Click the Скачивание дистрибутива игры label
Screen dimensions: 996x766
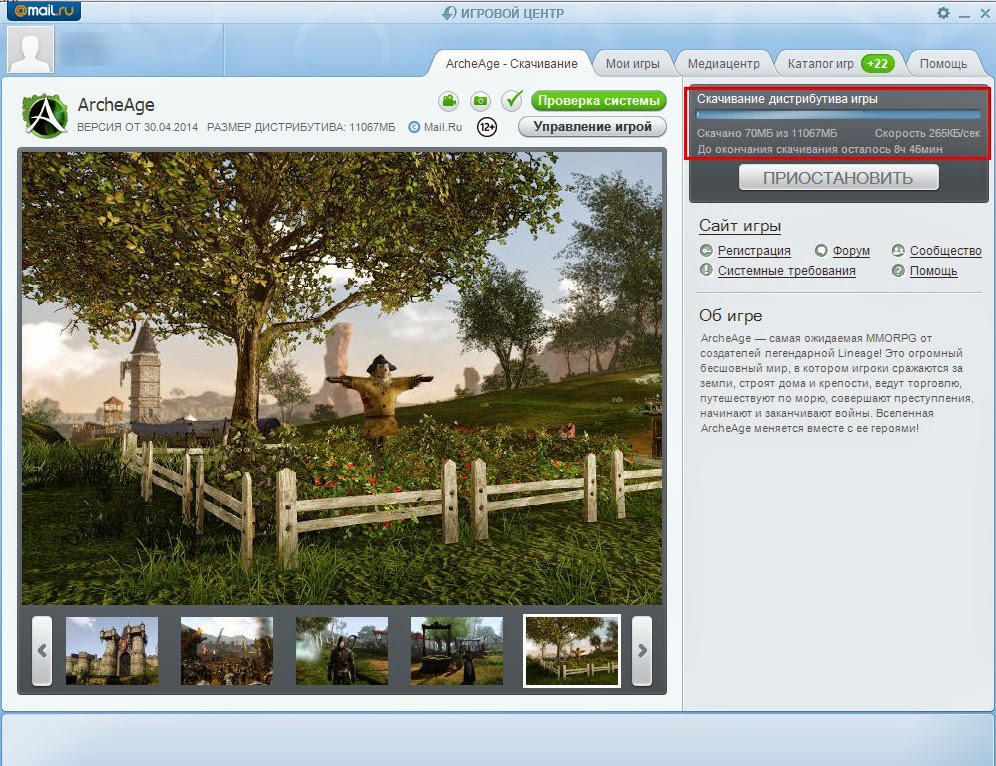pos(787,99)
